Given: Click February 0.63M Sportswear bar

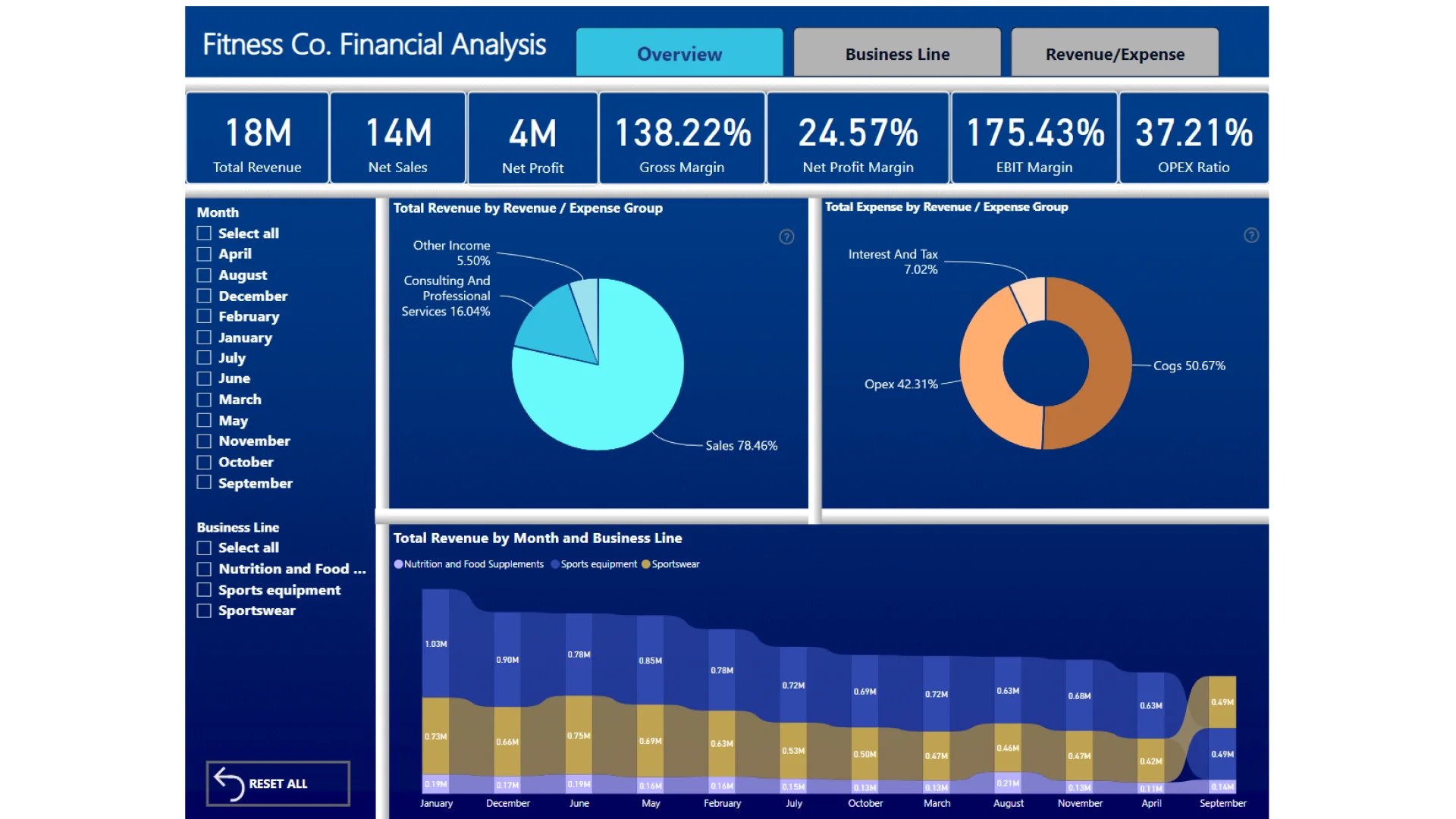Looking at the screenshot, I should (722, 743).
